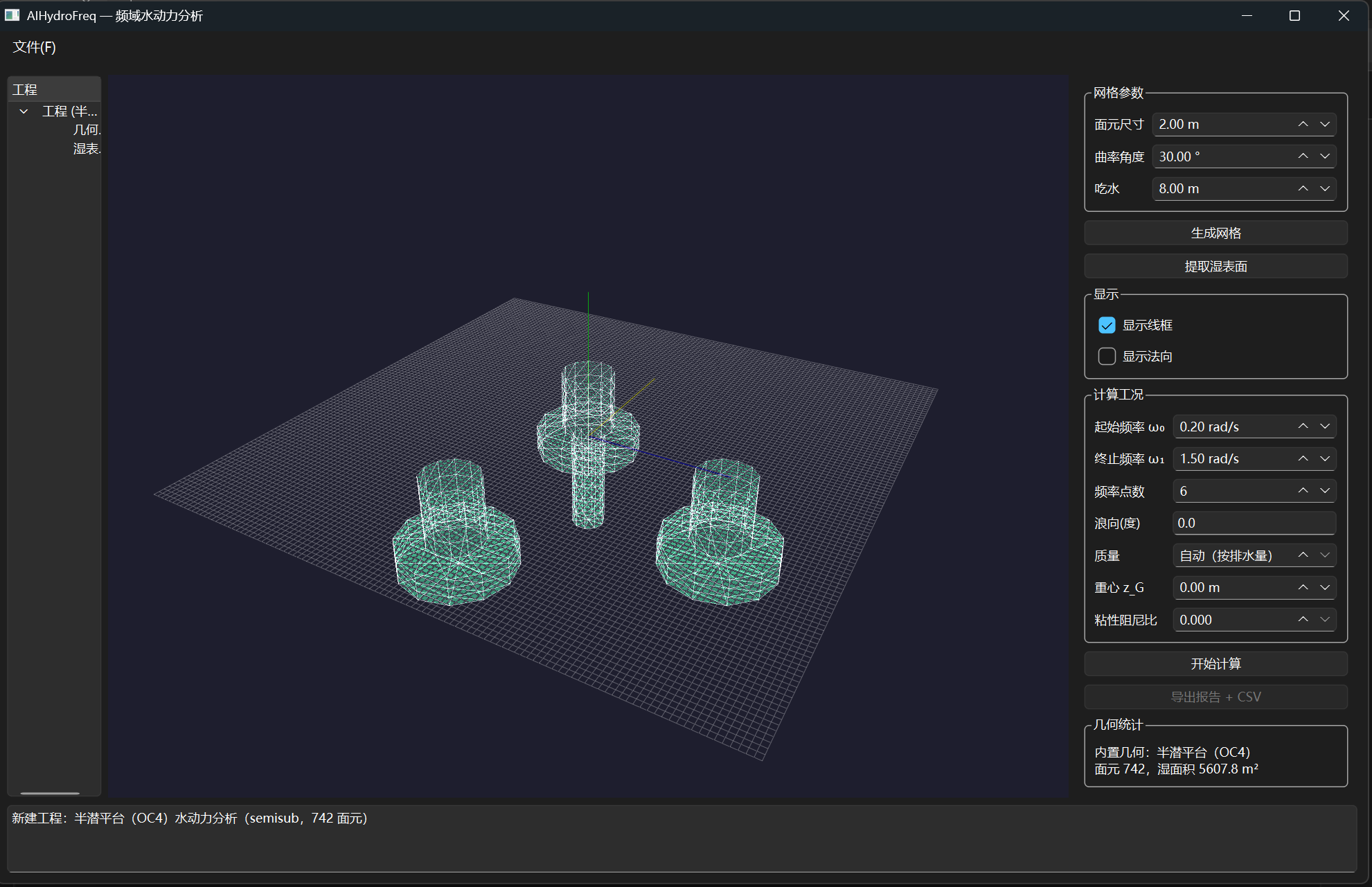This screenshot has width=1372, height=887.
Task: Click the 生成网格 button
Action: (1215, 233)
